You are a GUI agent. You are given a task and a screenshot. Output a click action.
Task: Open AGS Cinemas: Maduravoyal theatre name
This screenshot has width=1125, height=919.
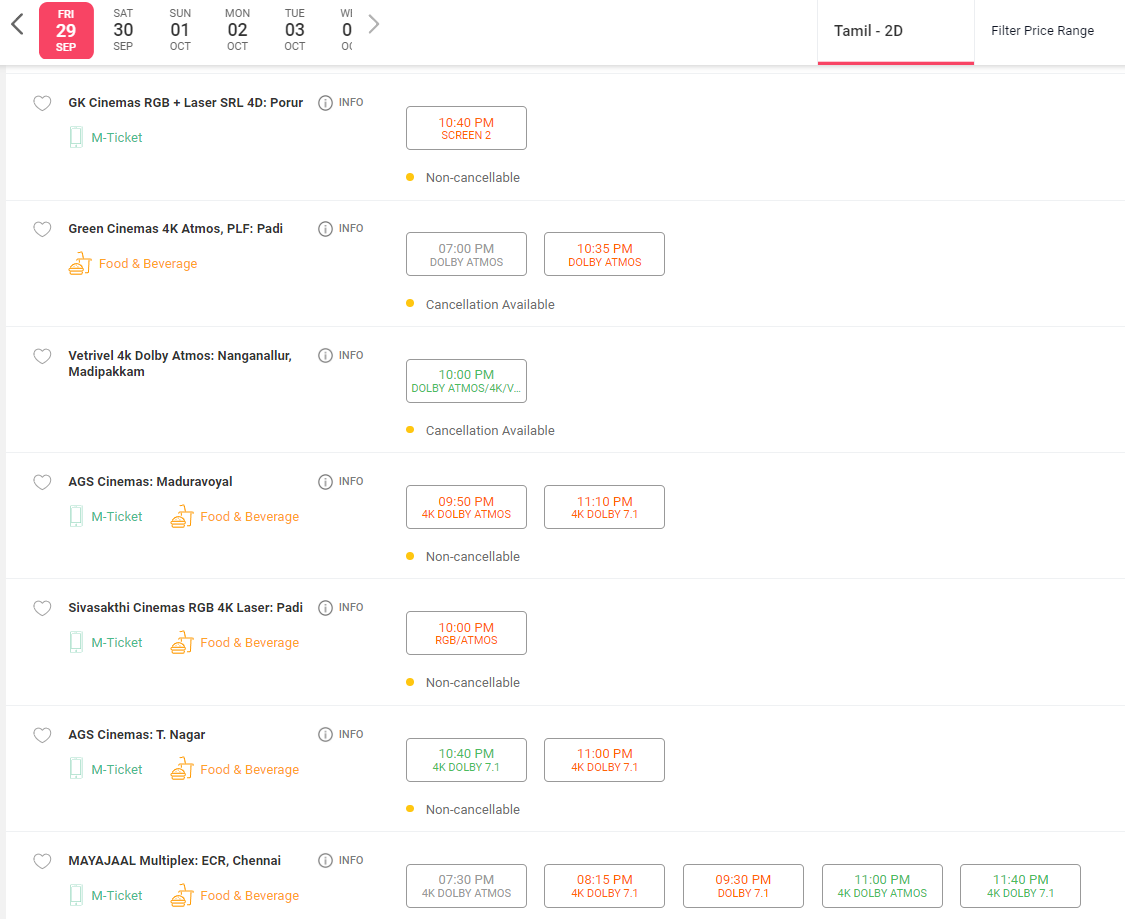coord(151,481)
